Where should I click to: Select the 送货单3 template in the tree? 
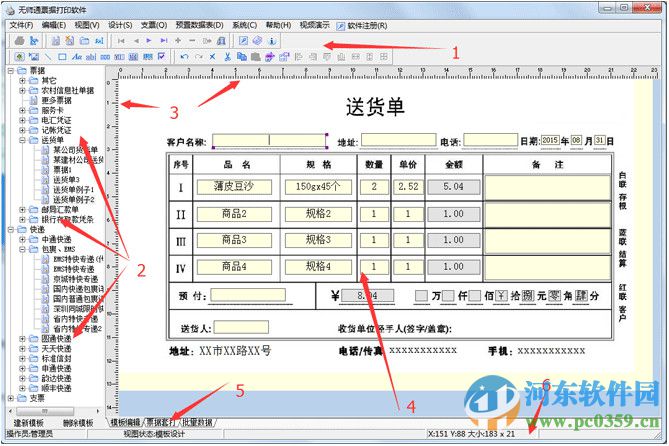(66, 180)
